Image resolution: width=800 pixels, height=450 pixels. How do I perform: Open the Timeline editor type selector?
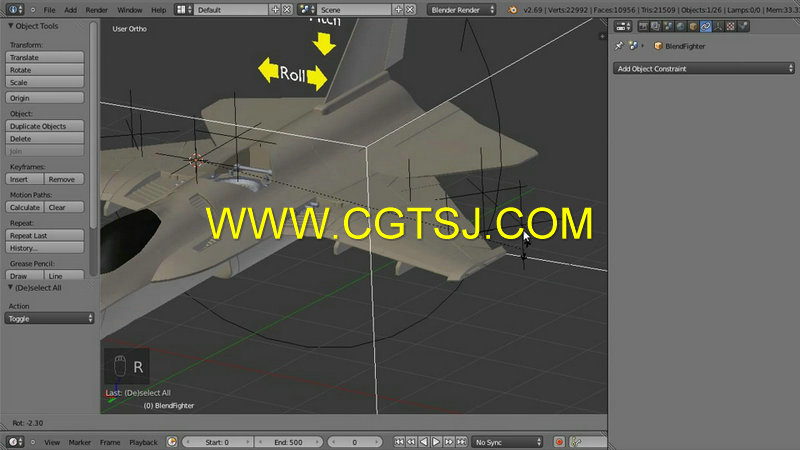[x=14, y=442]
